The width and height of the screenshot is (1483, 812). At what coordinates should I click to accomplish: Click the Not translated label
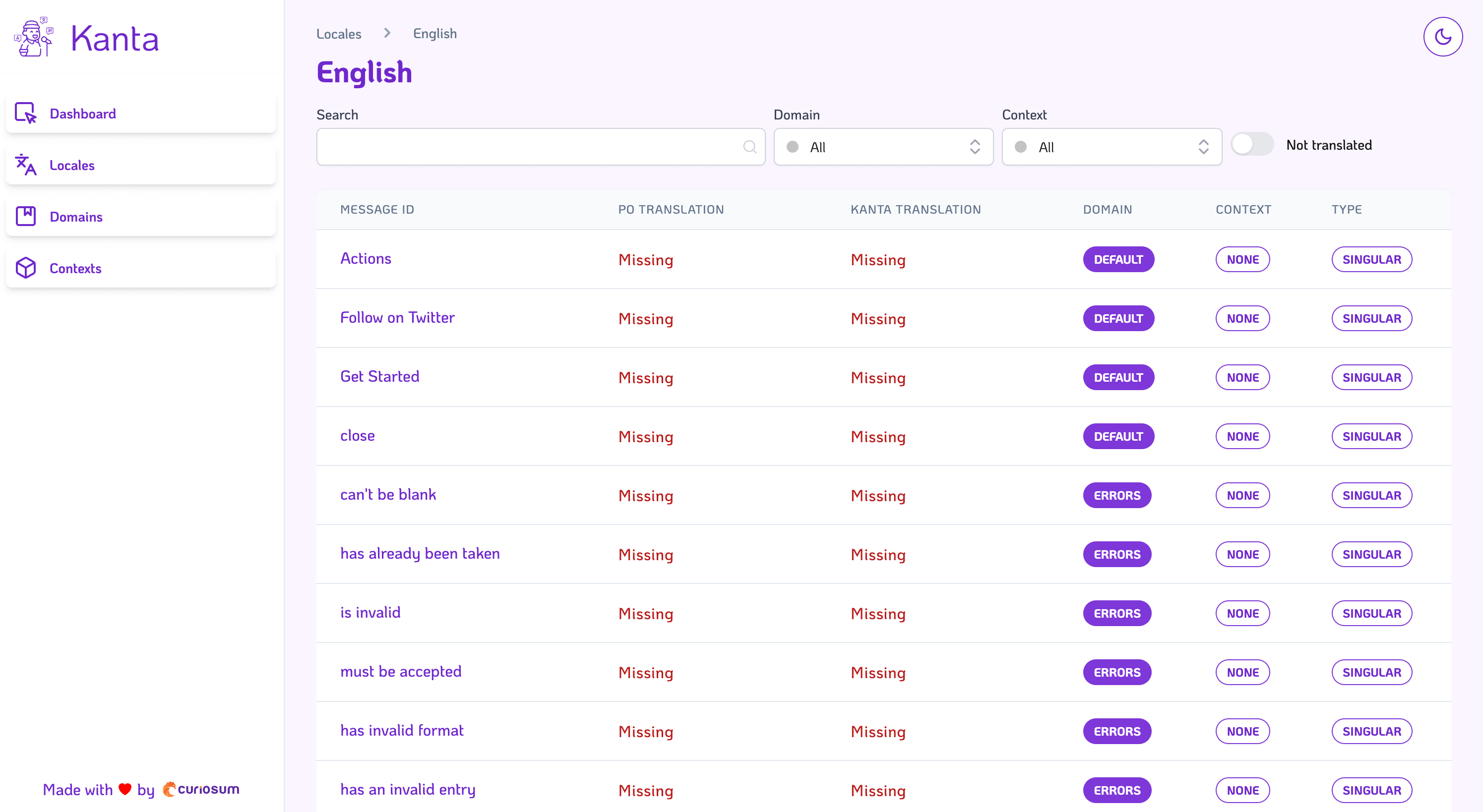click(1329, 145)
